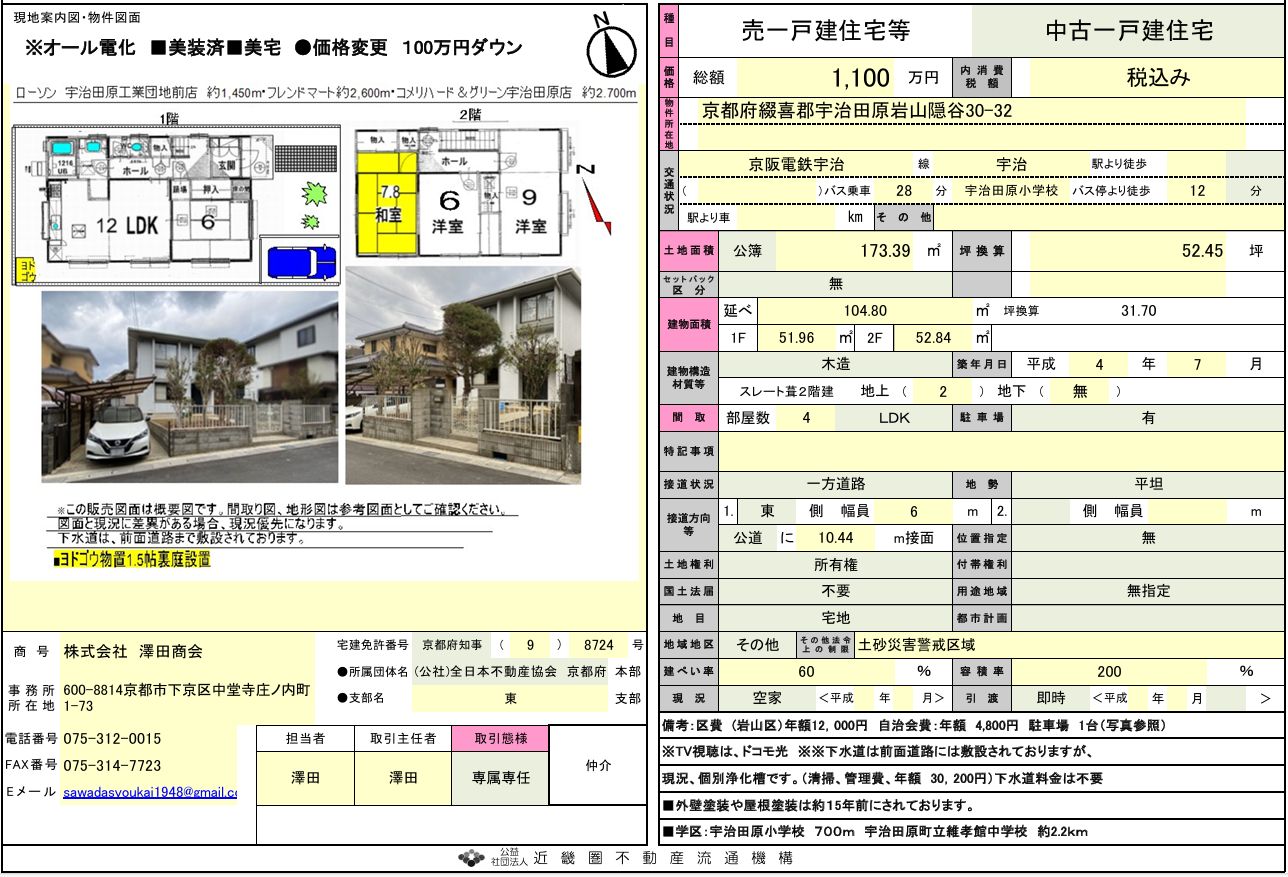Screen dimensions: 1288x877
Task: Click the スレート葺2階建 text
Action: click(x=786, y=391)
